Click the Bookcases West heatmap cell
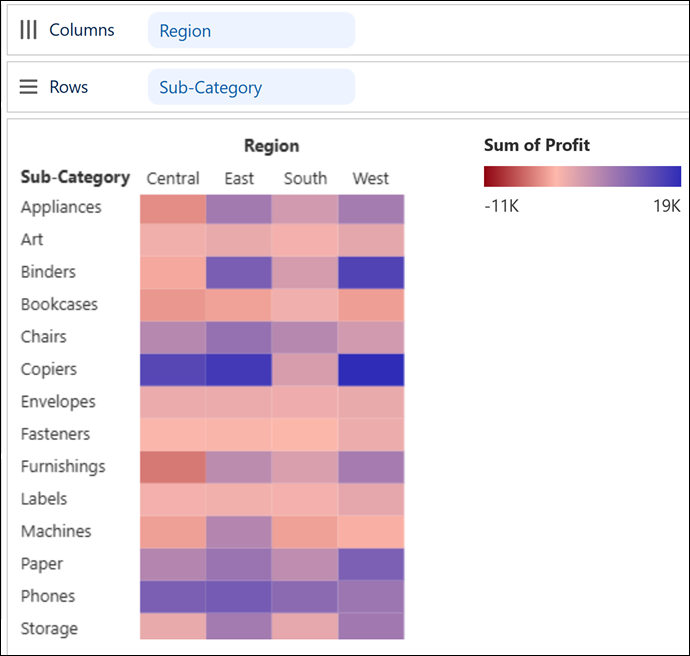Screen dimensions: 690x656 pos(371,305)
